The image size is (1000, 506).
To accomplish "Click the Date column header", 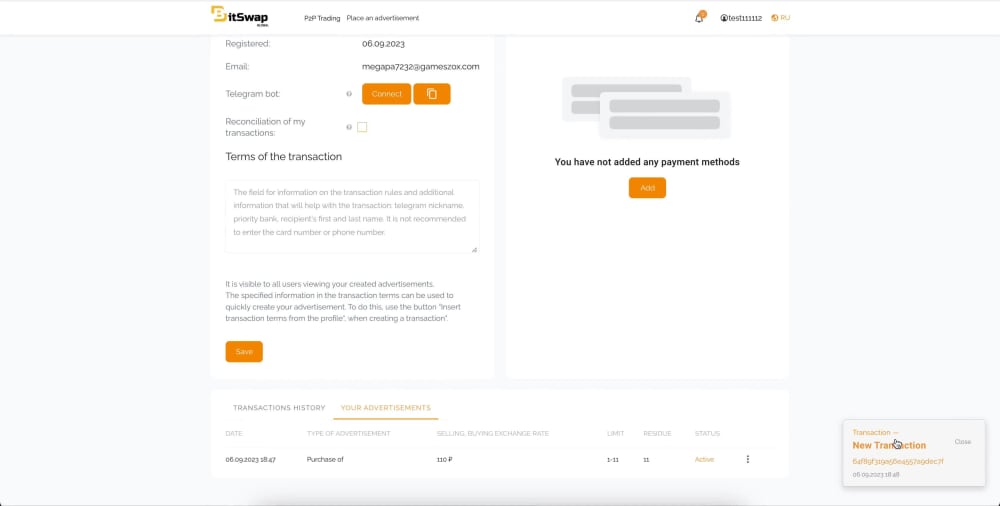I will 234,433.
